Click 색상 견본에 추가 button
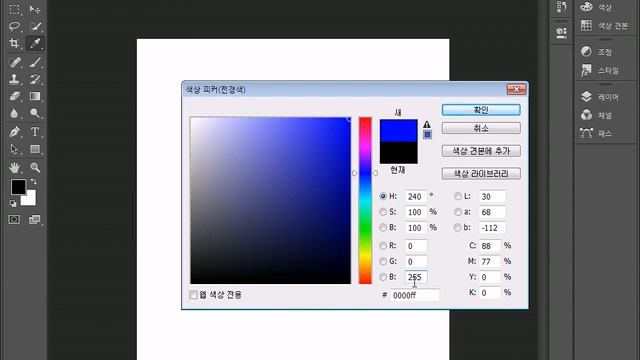 481,151
